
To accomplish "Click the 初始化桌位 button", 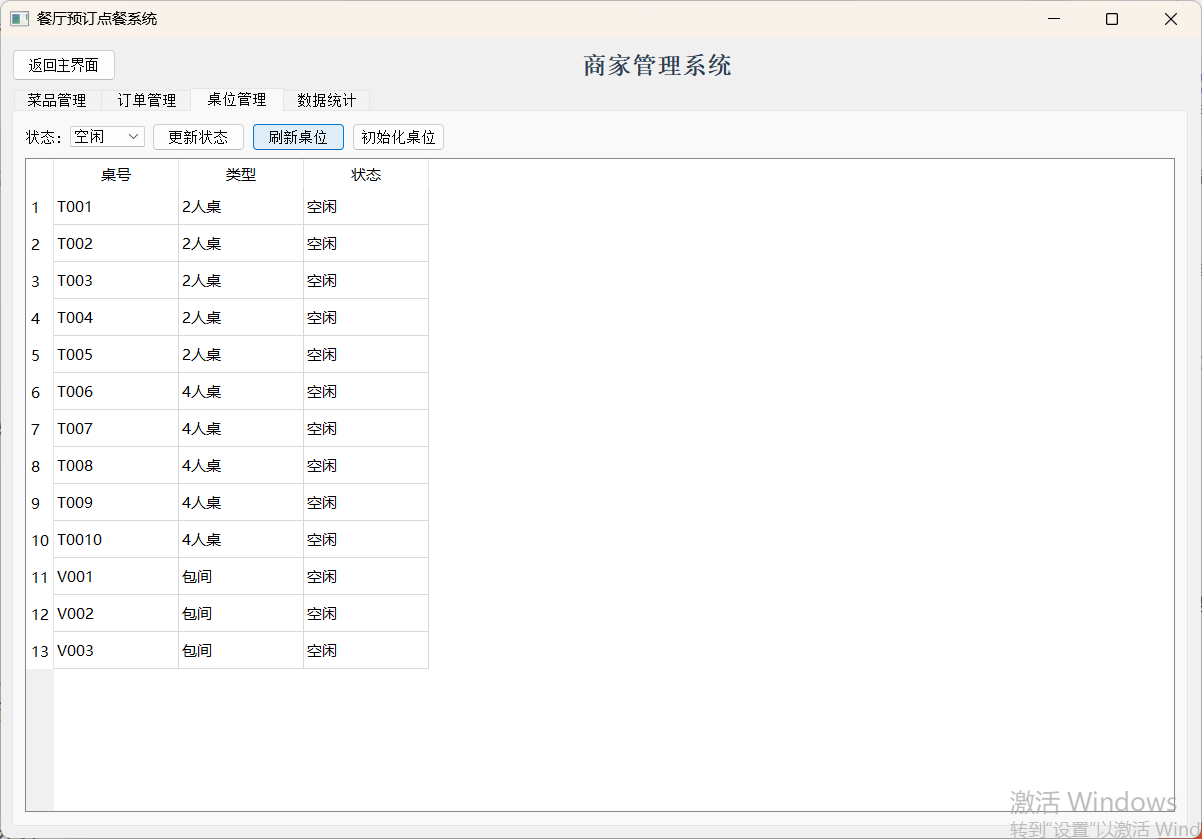I will coord(398,137).
